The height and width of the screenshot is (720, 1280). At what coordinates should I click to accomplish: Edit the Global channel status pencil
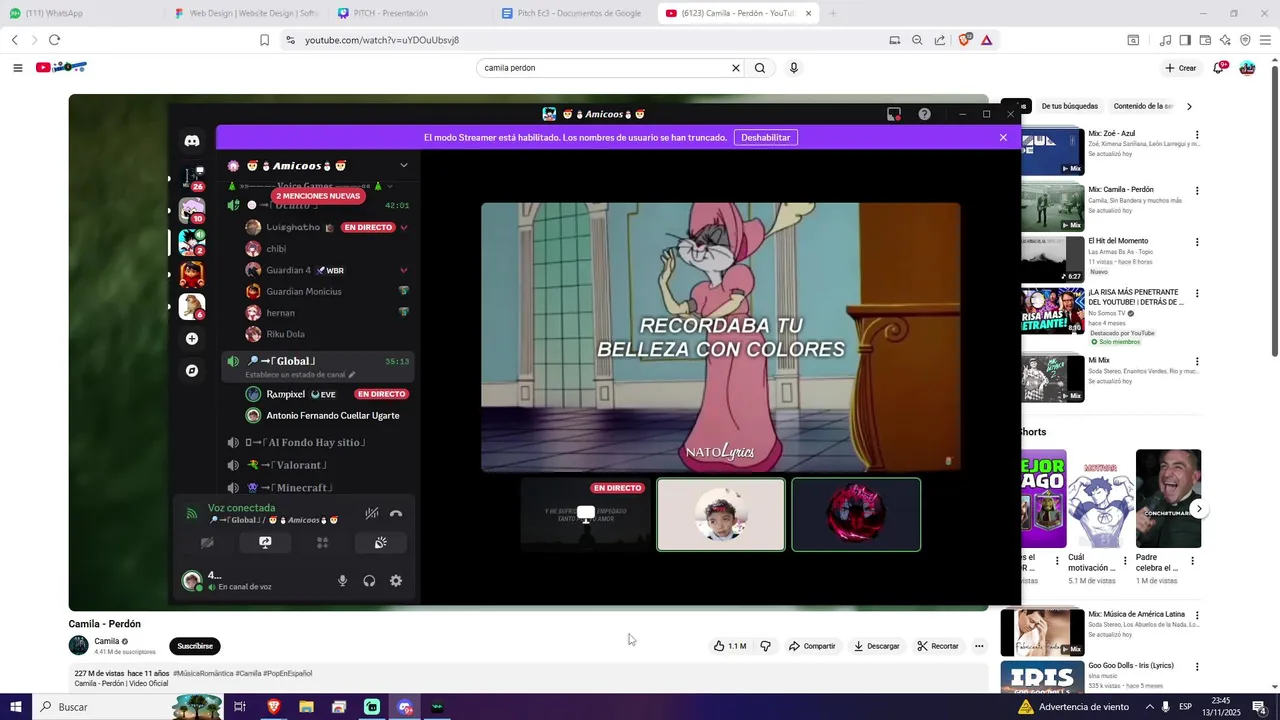click(x=351, y=375)
